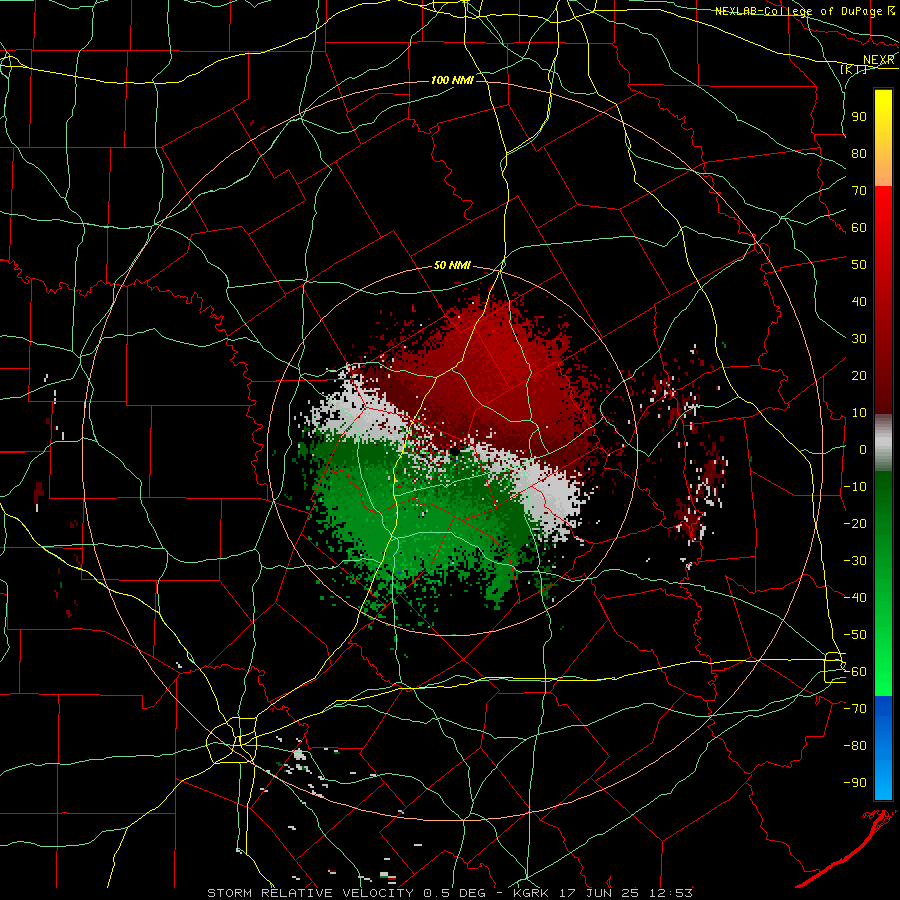Click the 50 value on the velocity scale
The image size is (900, 900).
click(x=859, y=265)
